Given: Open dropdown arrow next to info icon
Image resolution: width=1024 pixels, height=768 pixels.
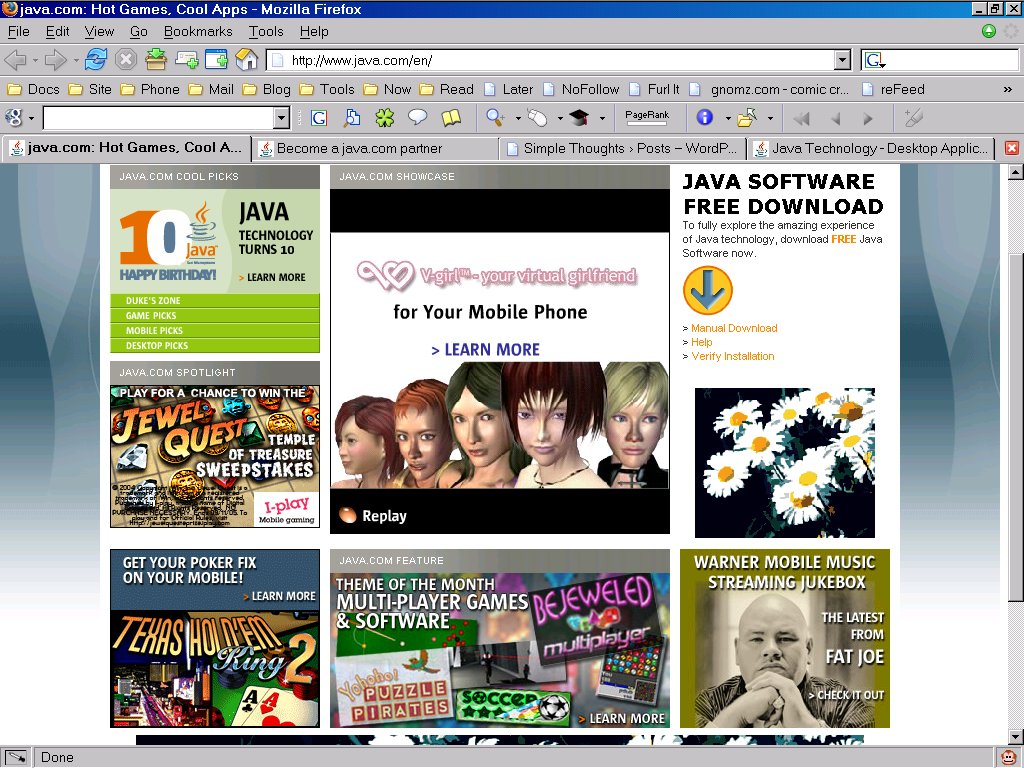Looking at the screenshot, I should [x=728, y=119].
